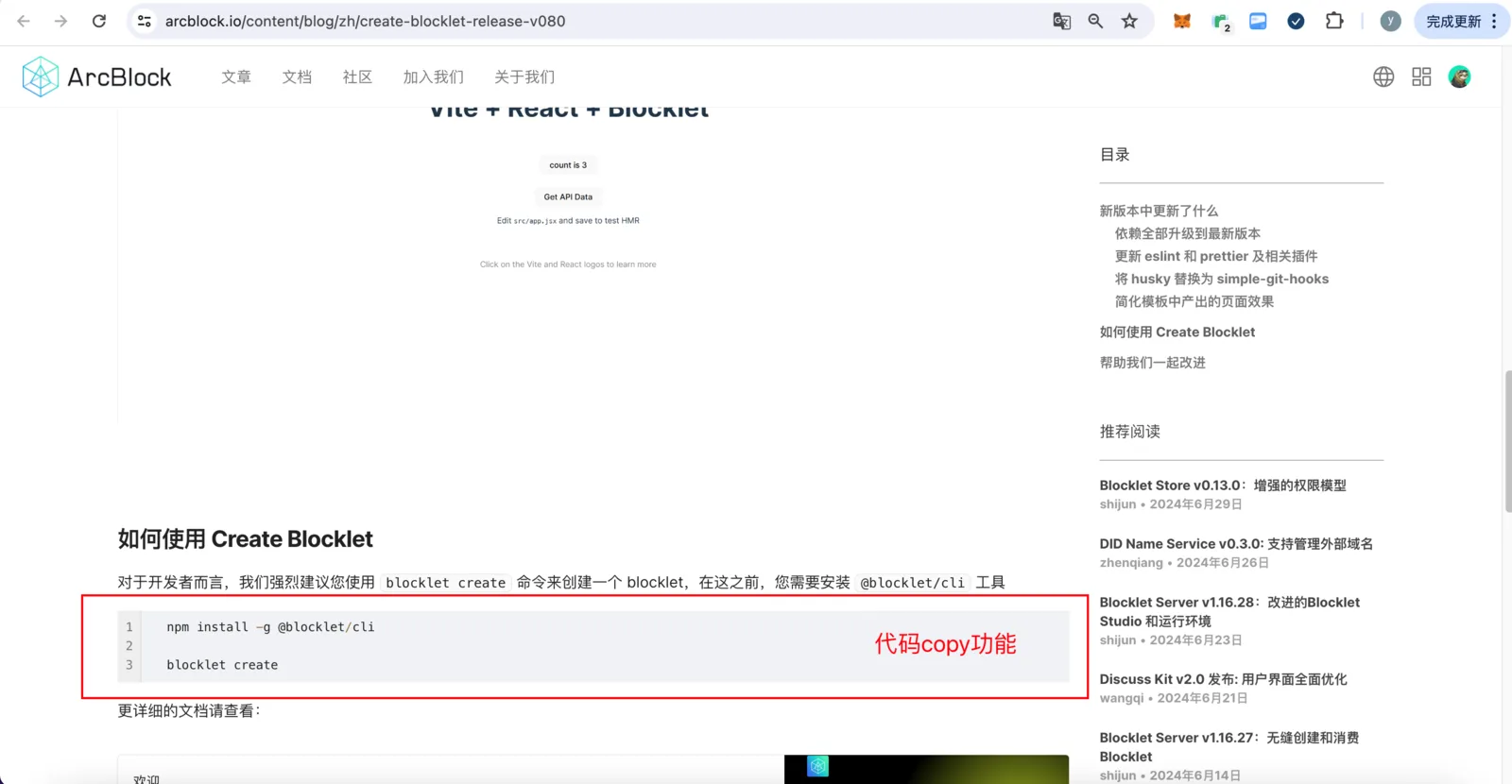Jump to 新版本中更新了什么 section

click(x=1159, y=211)
